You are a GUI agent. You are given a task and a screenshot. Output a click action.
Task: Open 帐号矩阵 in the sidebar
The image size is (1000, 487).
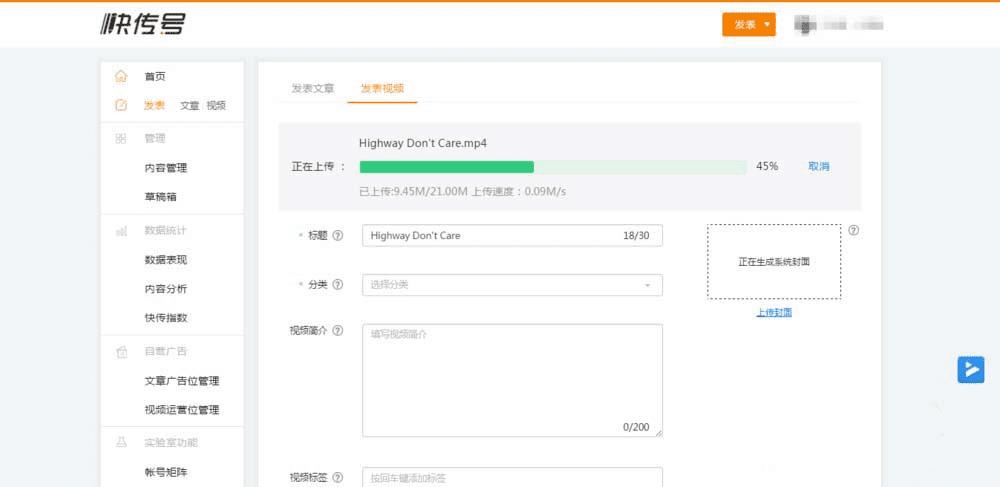click(166, 472)
